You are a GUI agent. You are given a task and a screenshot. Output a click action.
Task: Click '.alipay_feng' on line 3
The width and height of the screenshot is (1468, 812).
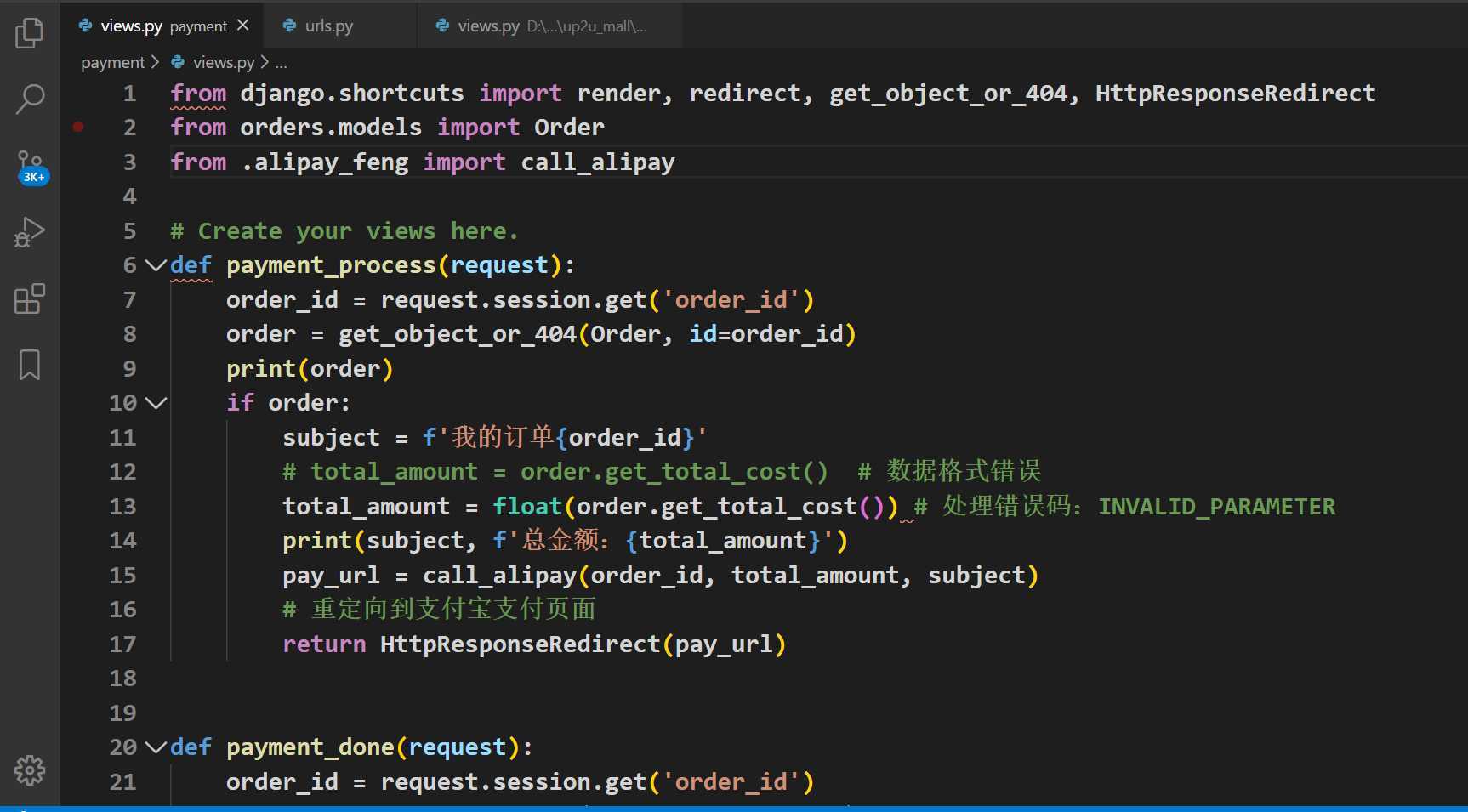click(x=324, y=162)
